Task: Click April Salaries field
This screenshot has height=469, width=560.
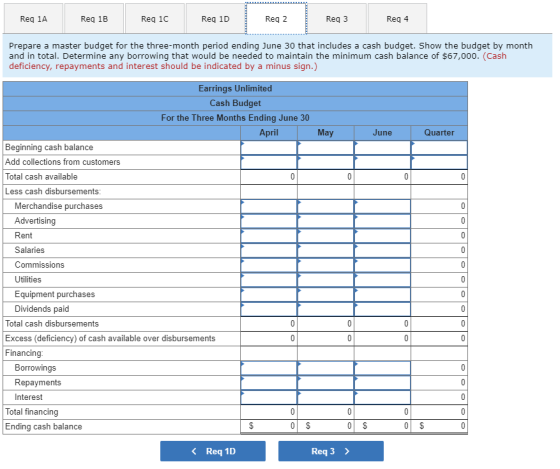Action: pos(269,250)
